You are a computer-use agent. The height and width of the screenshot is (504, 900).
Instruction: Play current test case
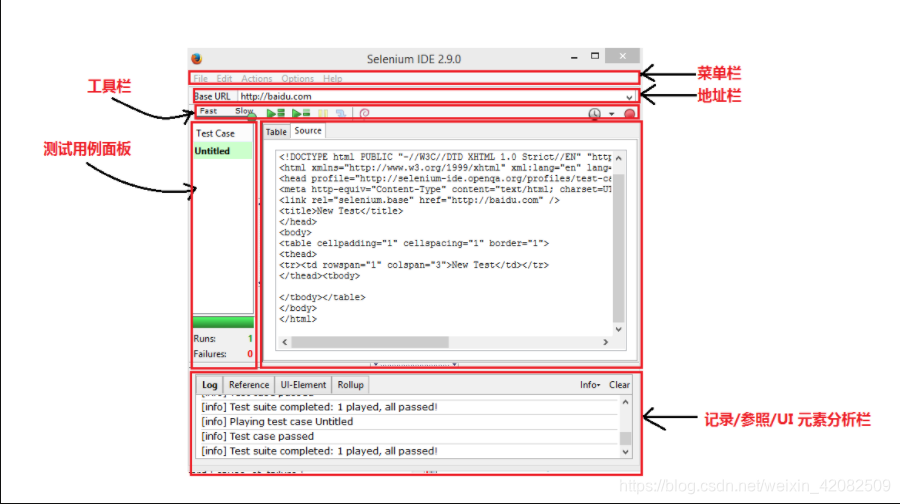click(x=301, y=114)
